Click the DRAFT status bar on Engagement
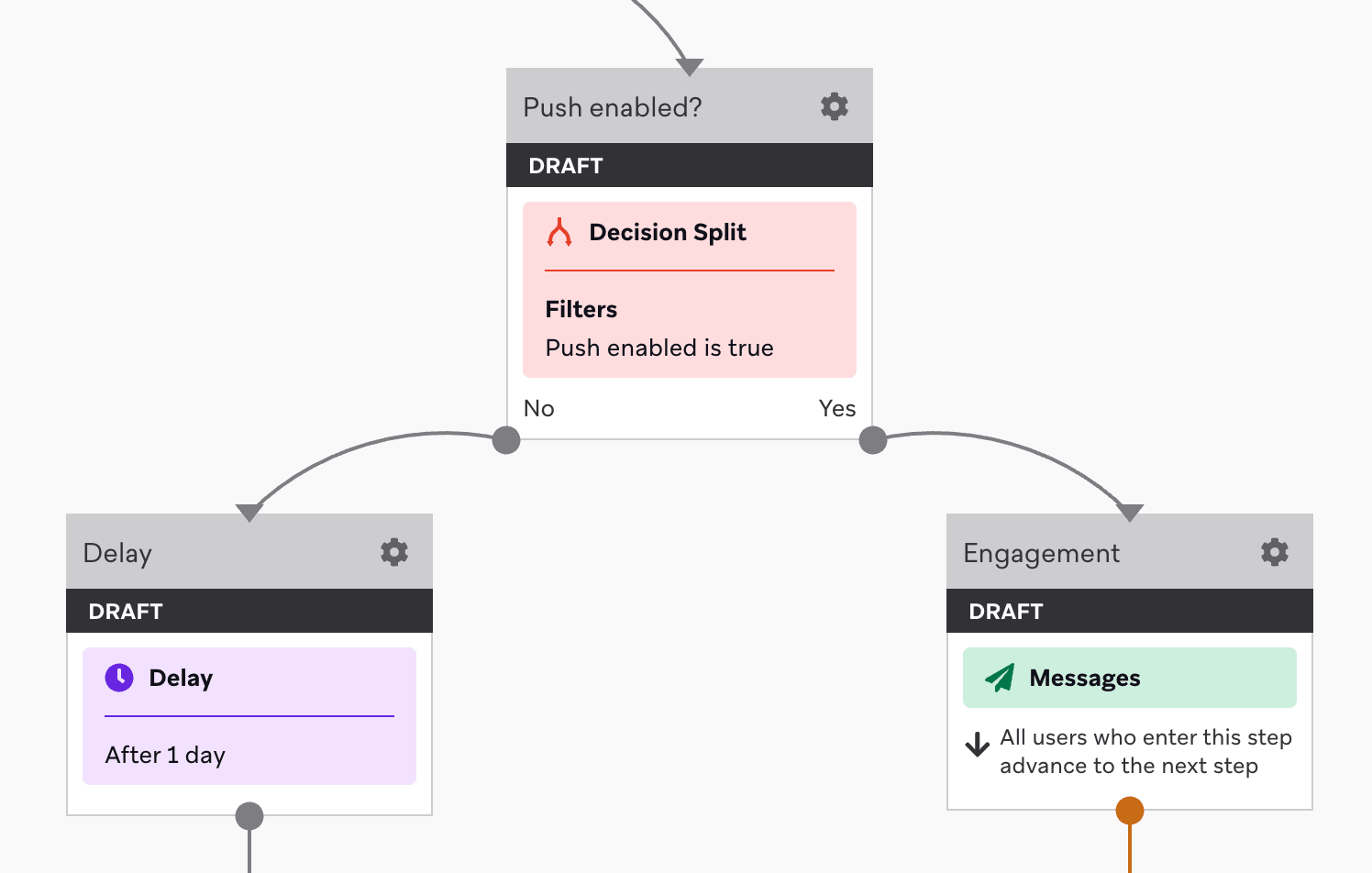This screenshot has width=1372, height=873. coord(1130,611)
